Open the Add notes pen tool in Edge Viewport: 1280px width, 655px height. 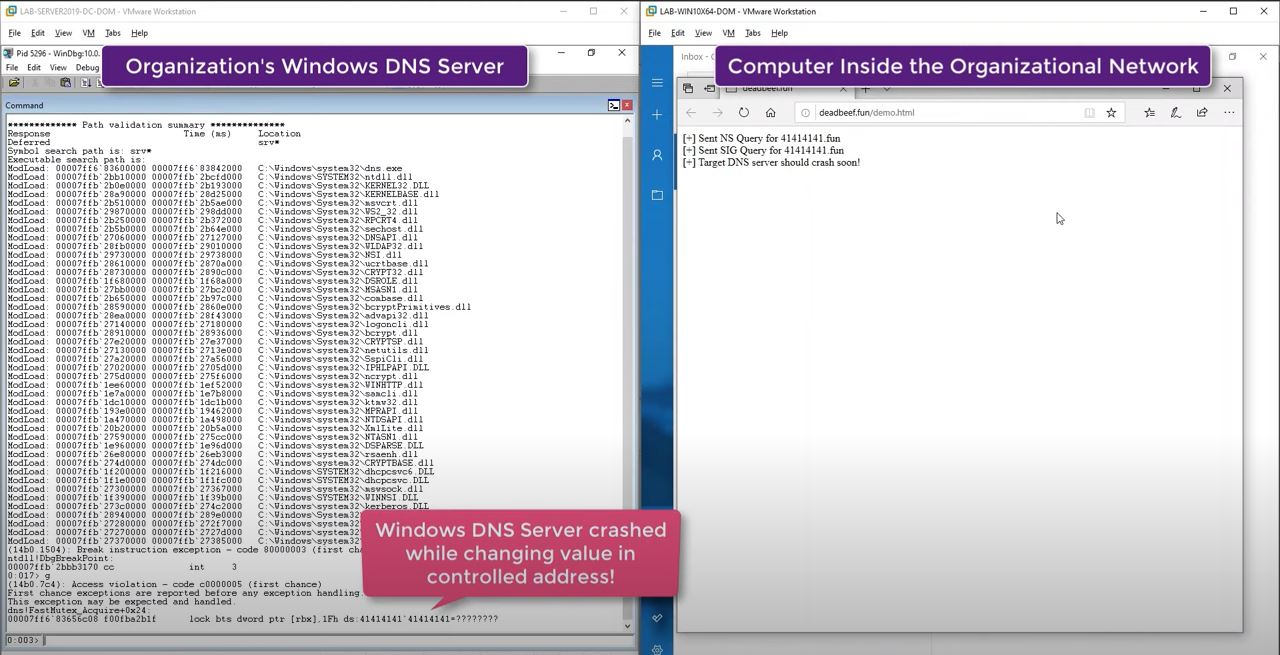coord(1176,113)
